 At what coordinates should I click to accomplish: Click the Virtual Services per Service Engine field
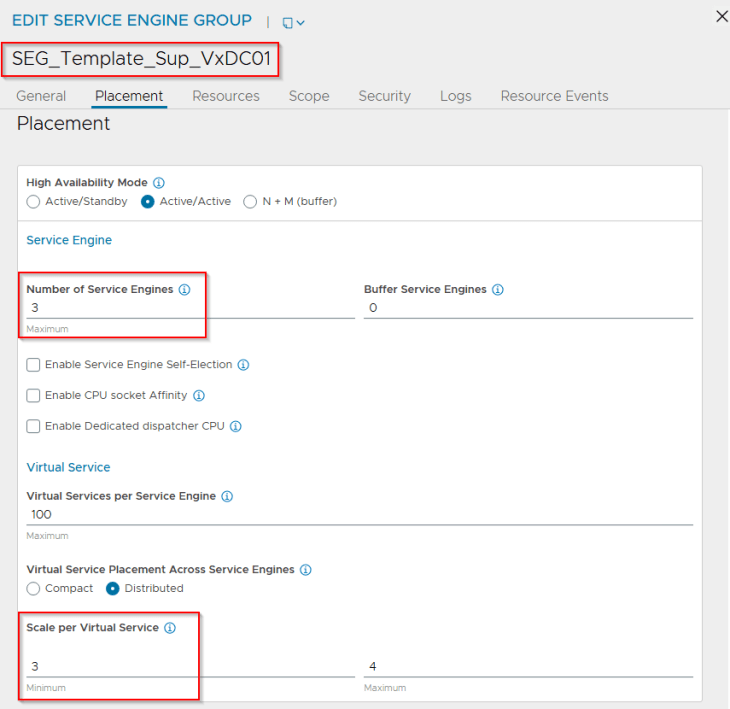pos(359,515)
